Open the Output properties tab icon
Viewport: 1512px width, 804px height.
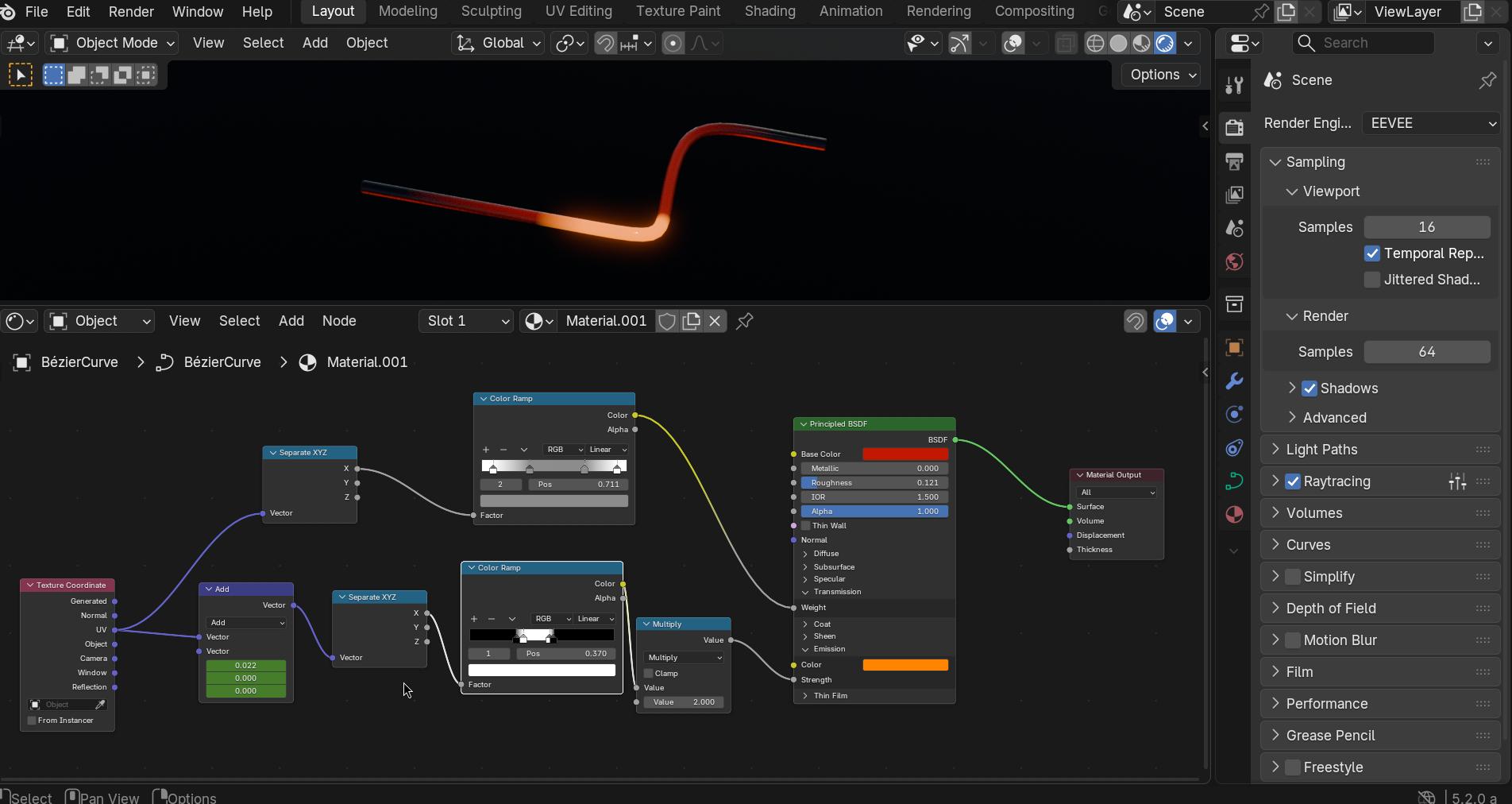pos(1234,161)
